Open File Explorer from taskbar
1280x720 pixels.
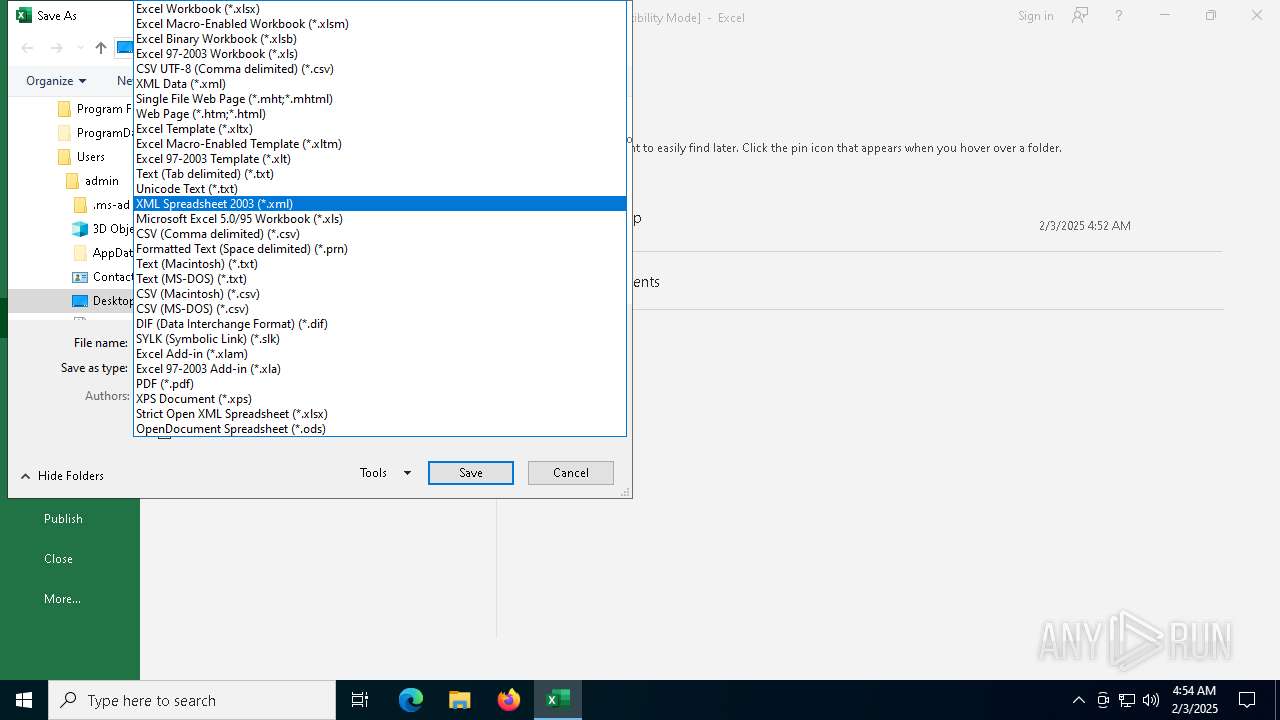pos(460,700)
